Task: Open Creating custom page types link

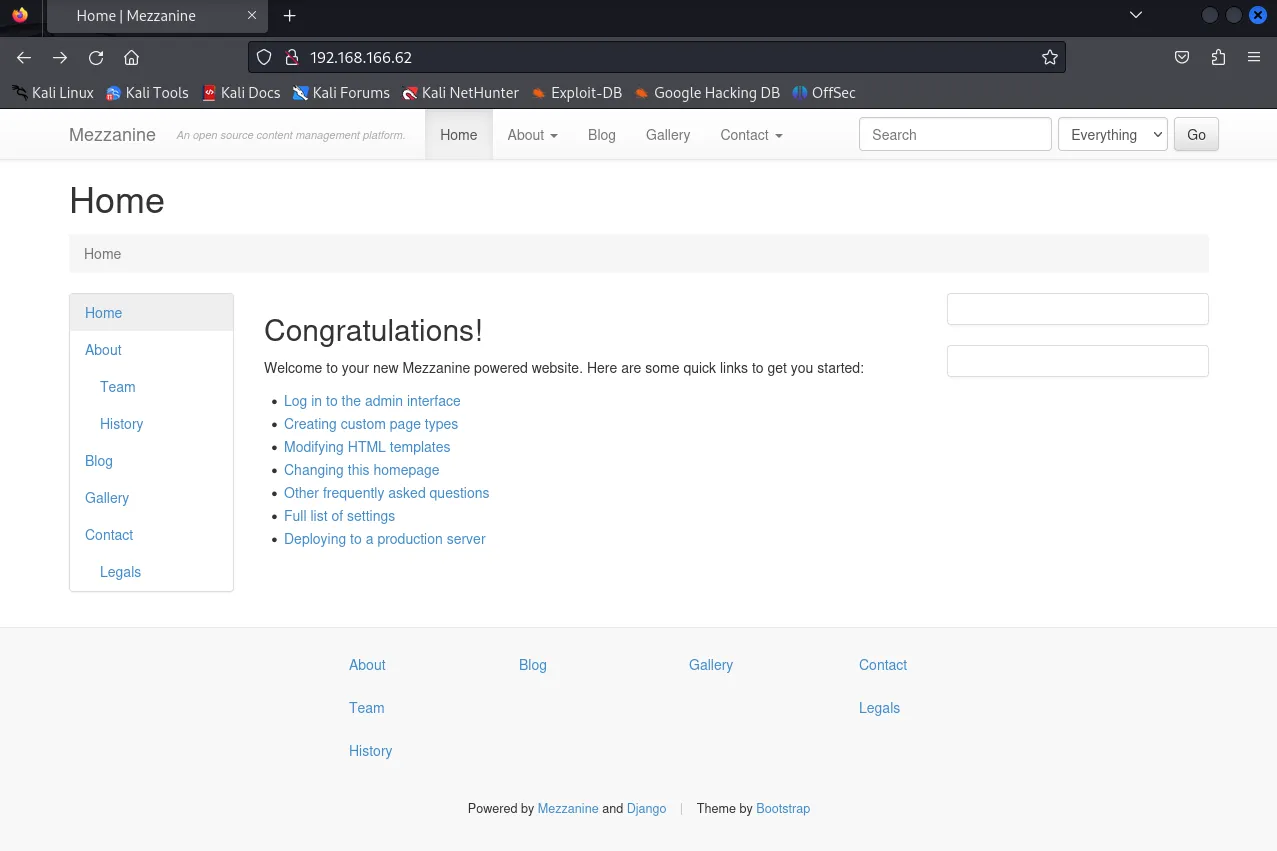Action: [x=371, y=424]
